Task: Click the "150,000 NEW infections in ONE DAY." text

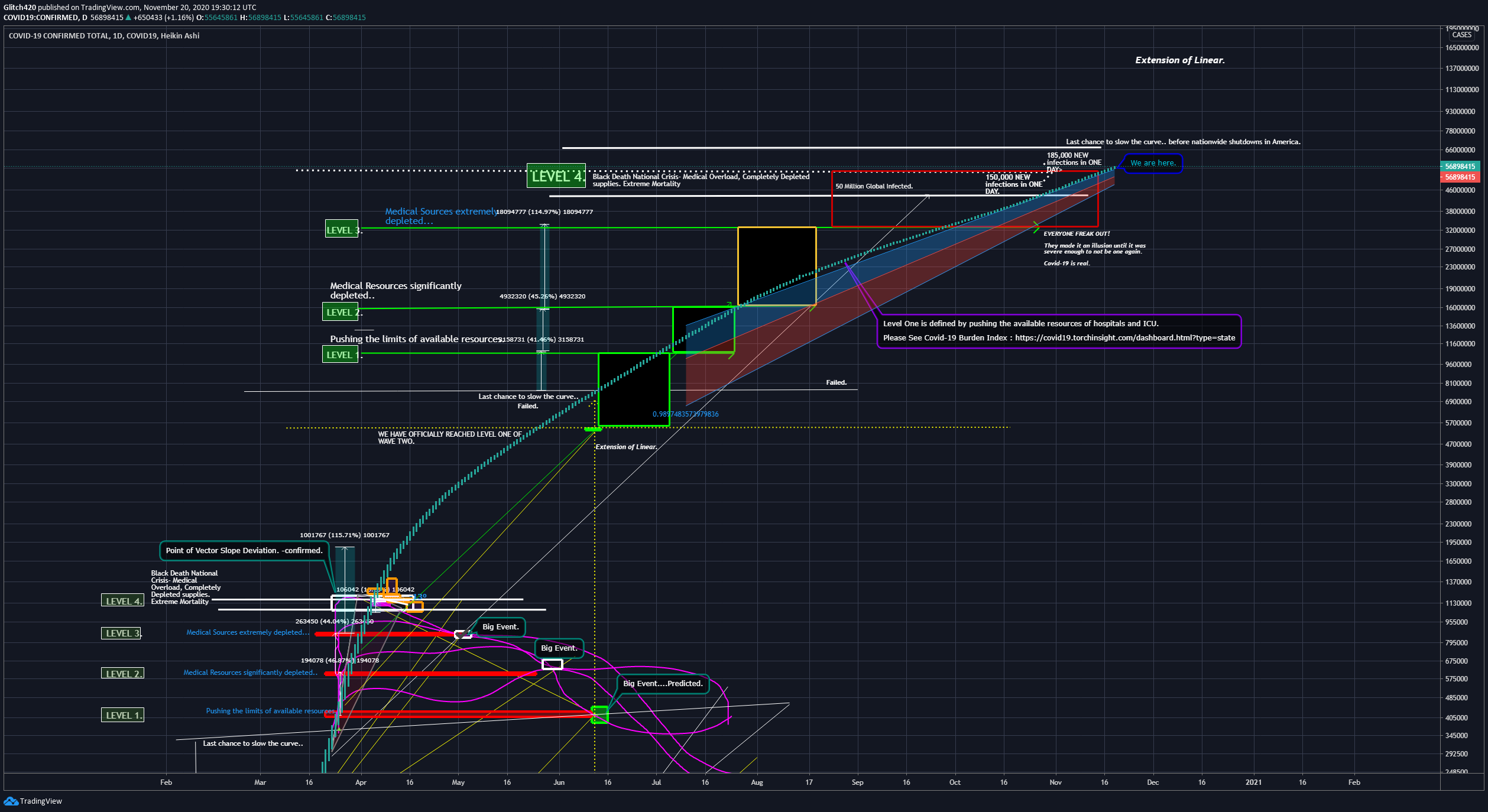Action: click(1013, 184)
